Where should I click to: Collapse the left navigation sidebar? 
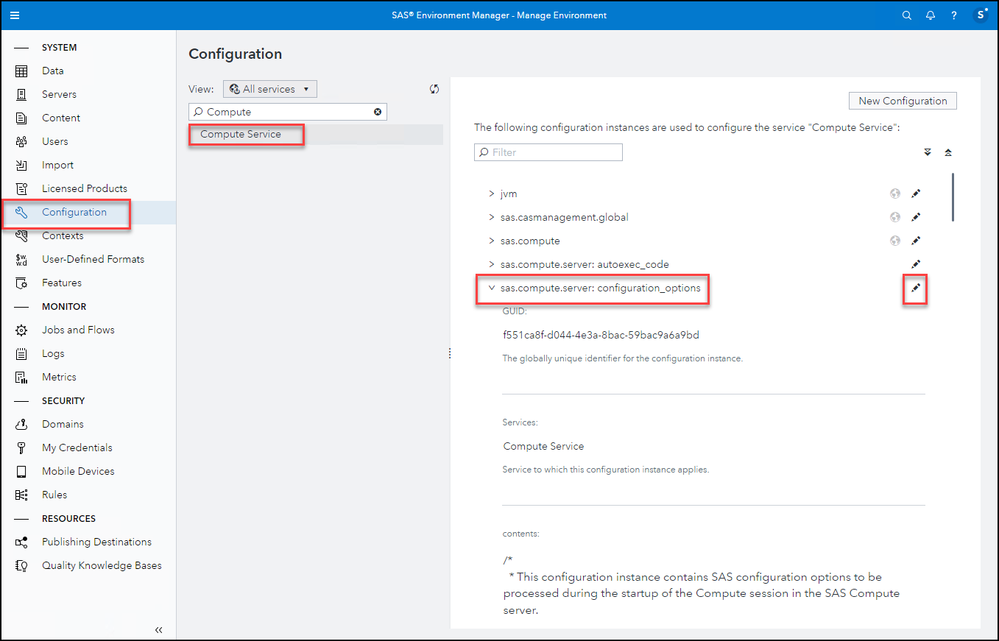pyautogui.click(x=158, y=629)
